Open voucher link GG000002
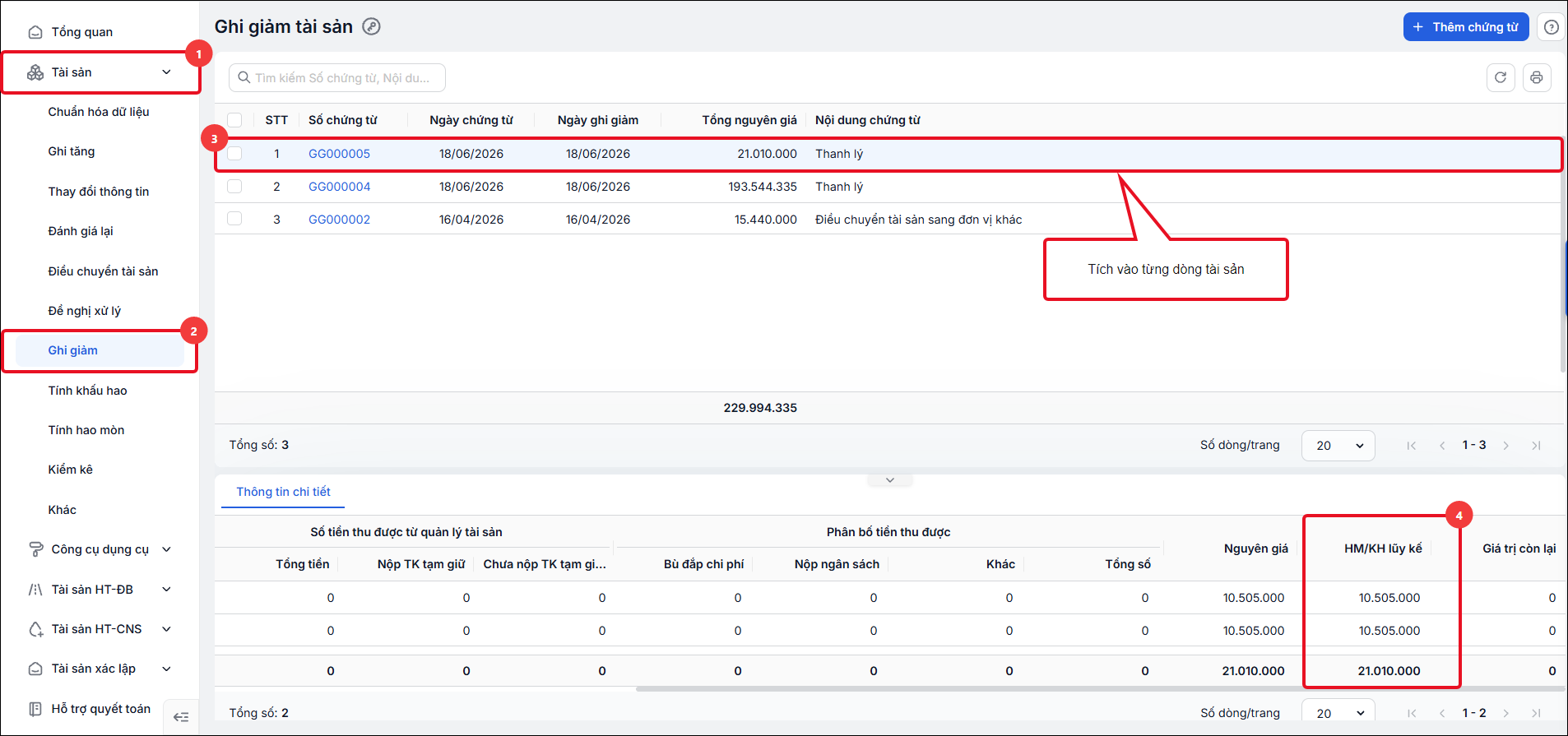The image size is (1568, 736). pos(339,220)
